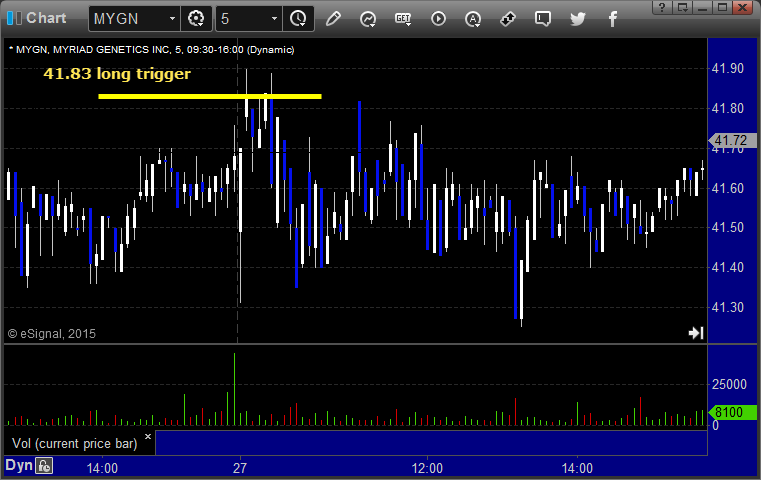Click the 41.80 price axis label
The height and width of the screenshot is (480, 761).
728,108
